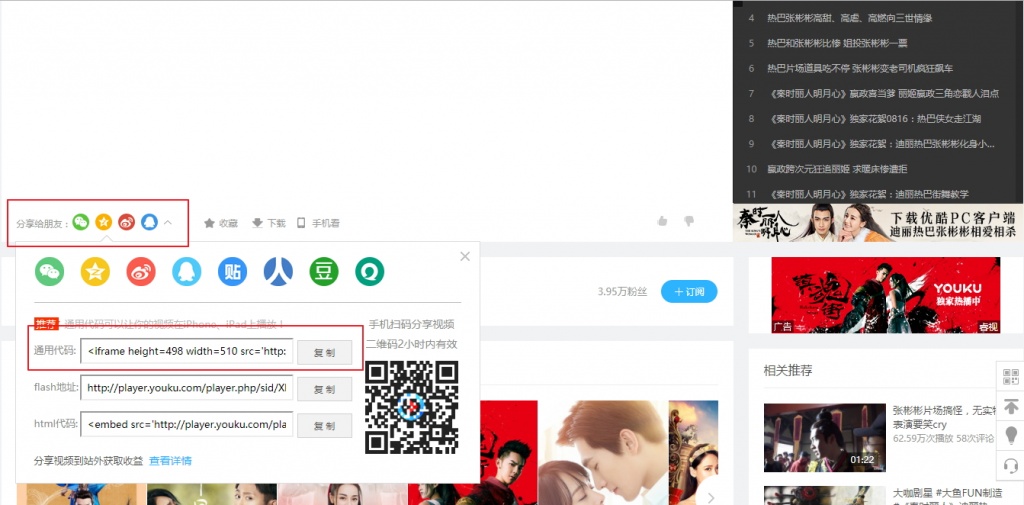Open 查看详情 link
Screen dimensions: 1024x505
pyautogui.click(x=170, y=461)
